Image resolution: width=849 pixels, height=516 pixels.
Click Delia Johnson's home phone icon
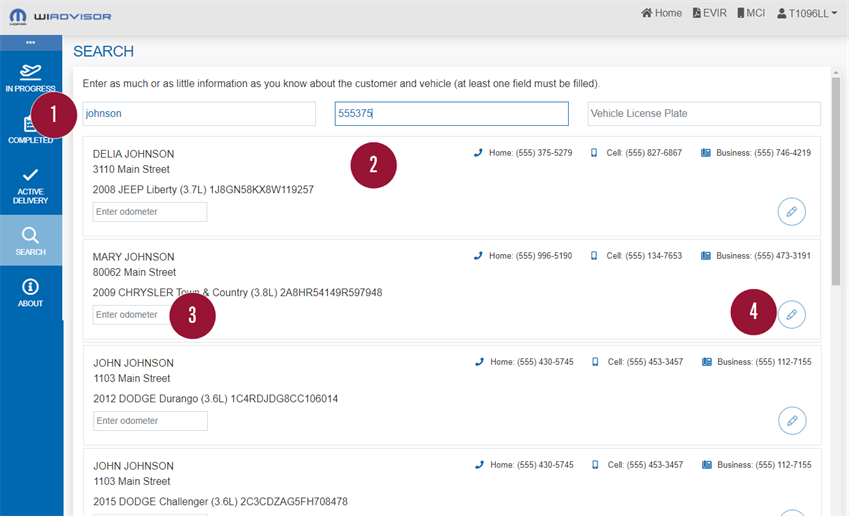tap(478, 153)
